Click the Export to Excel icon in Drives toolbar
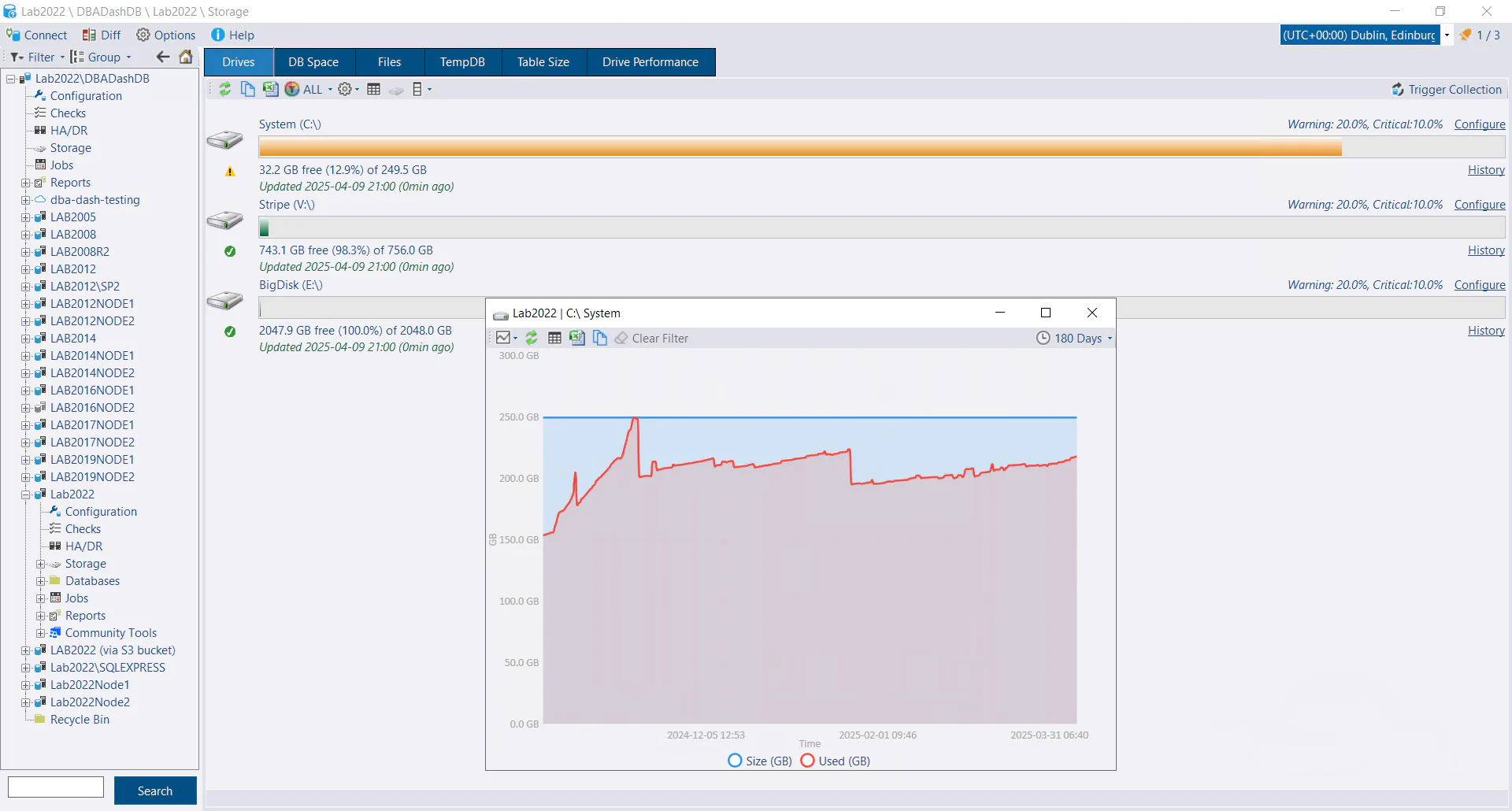Screen dimensions: 1512x811 (270, 89)
